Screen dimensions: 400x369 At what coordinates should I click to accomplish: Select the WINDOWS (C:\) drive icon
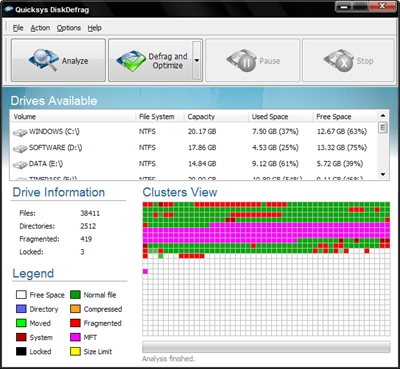point(20,133)
